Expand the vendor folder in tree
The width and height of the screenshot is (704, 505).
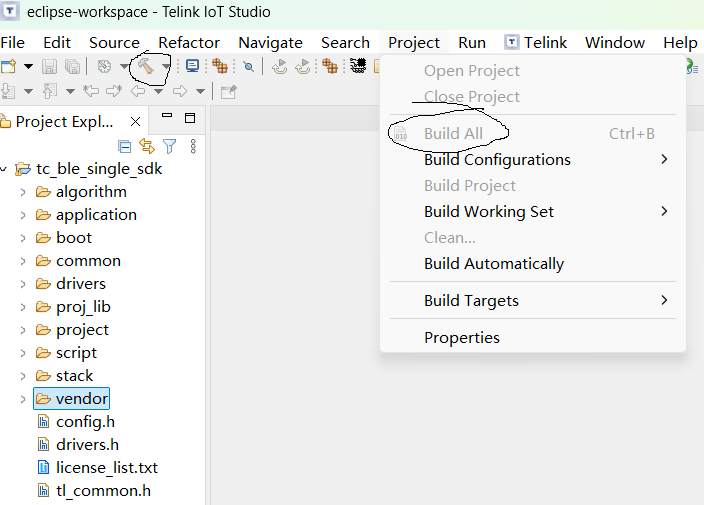click(22, 399)
